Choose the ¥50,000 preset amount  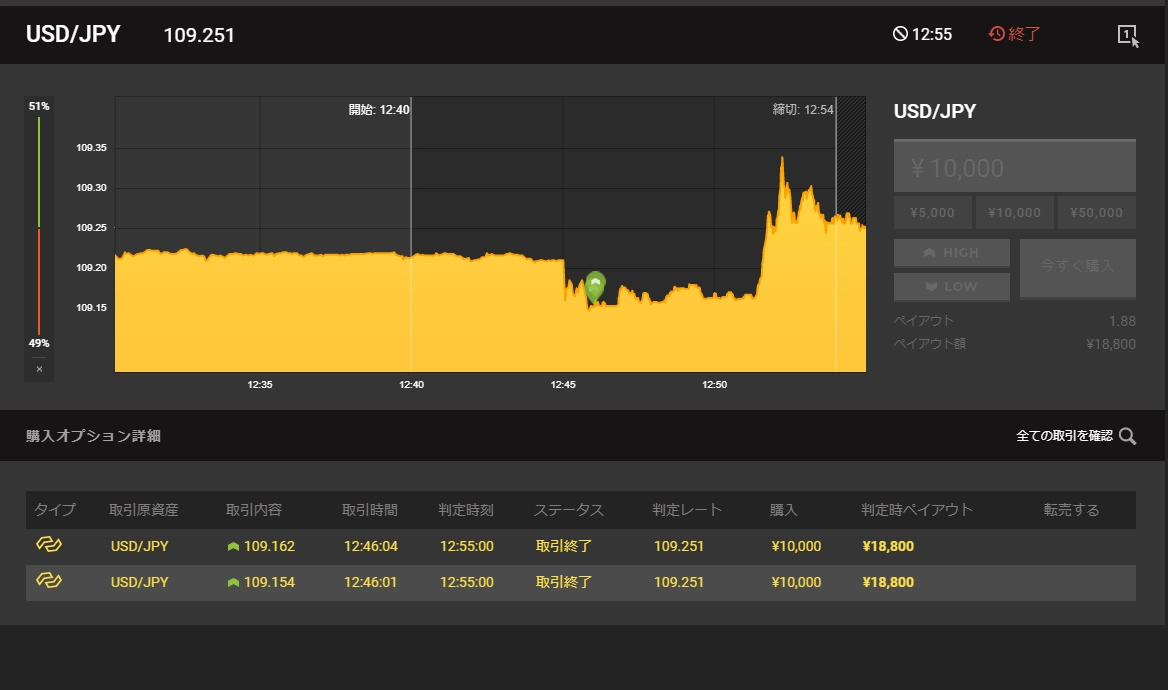(1097, 213)
